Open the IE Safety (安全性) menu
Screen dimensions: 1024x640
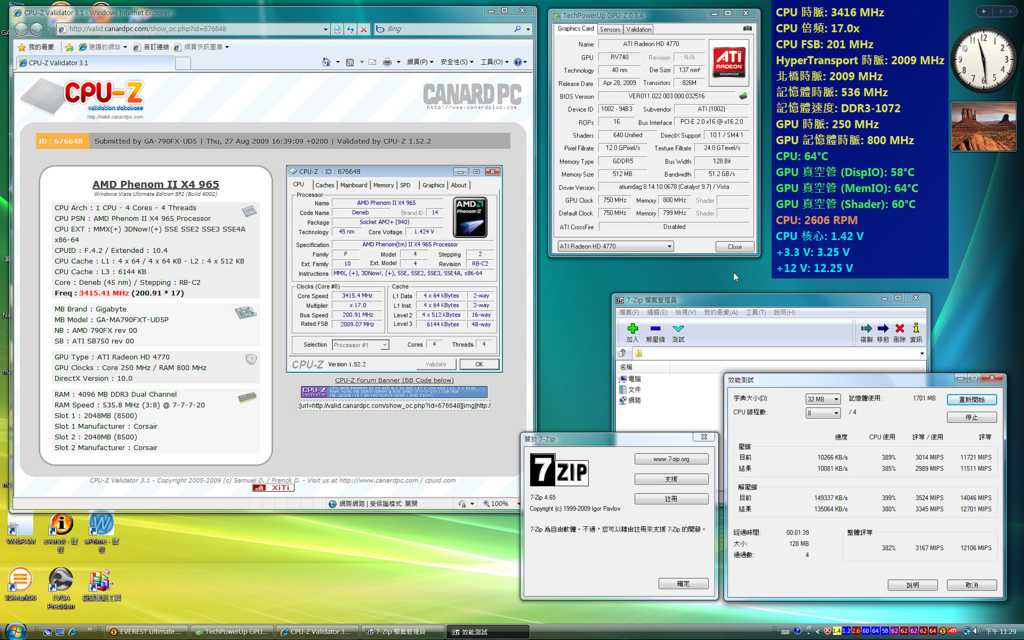[457, 62]
